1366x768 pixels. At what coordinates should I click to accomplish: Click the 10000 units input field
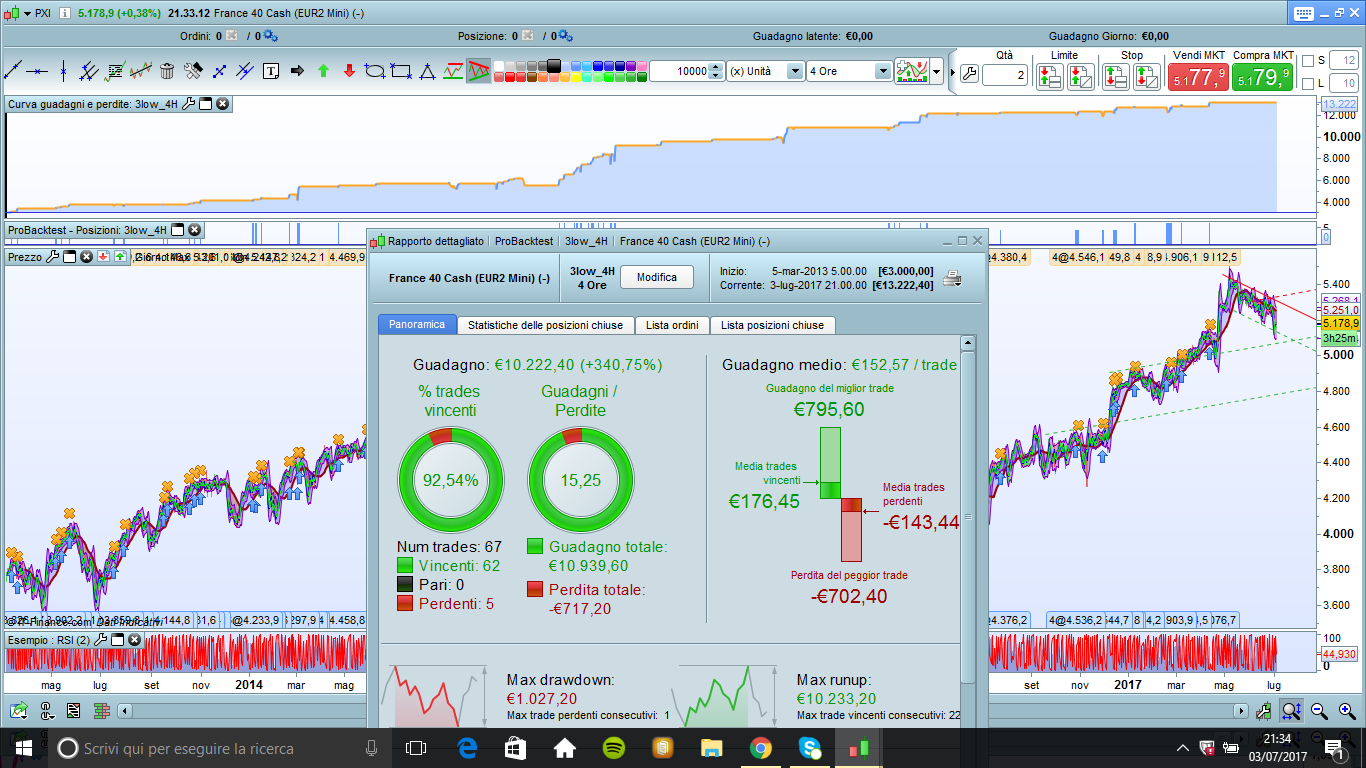point(679,71)
